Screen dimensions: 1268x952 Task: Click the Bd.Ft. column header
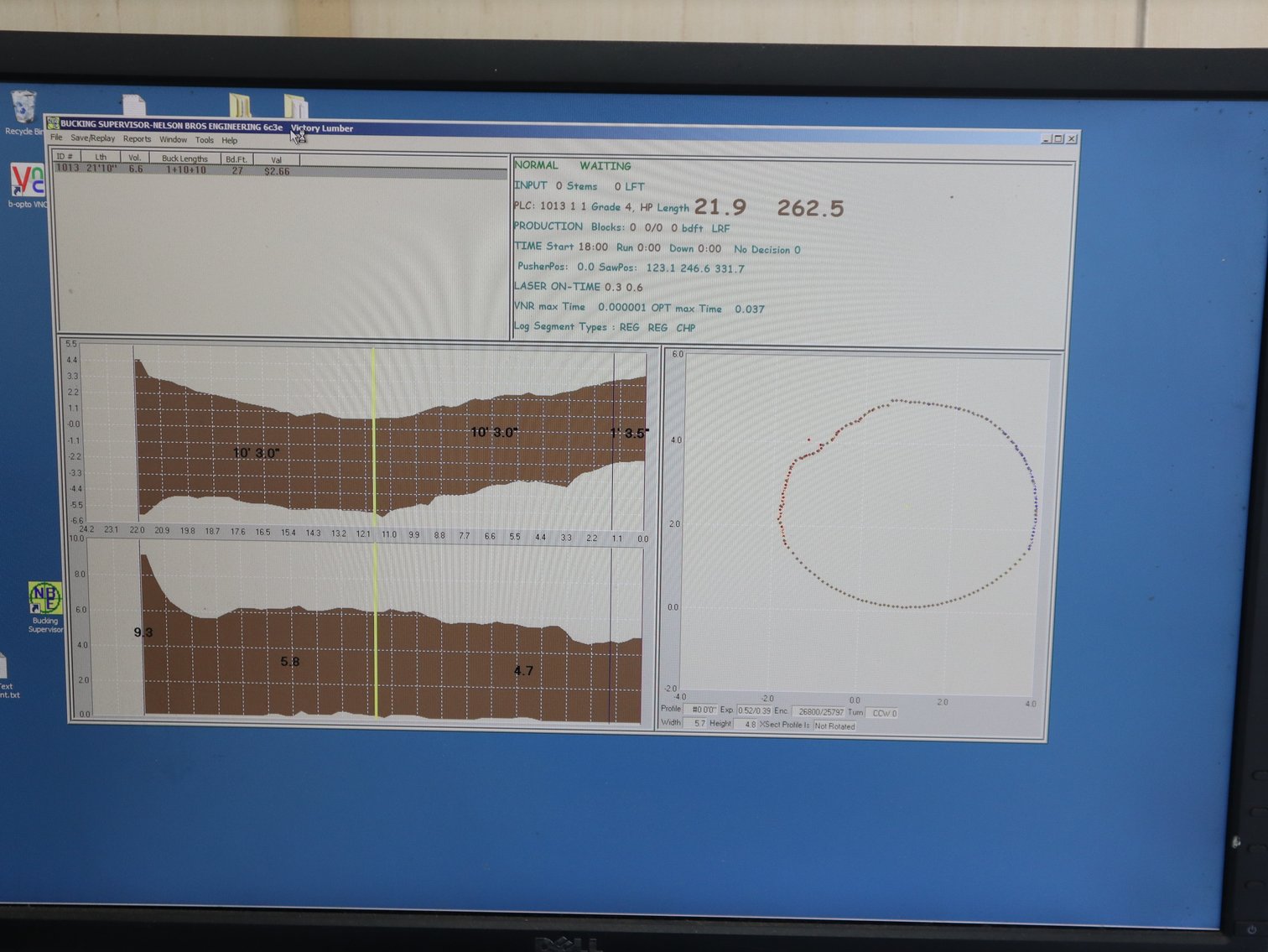tap(236, 159)
